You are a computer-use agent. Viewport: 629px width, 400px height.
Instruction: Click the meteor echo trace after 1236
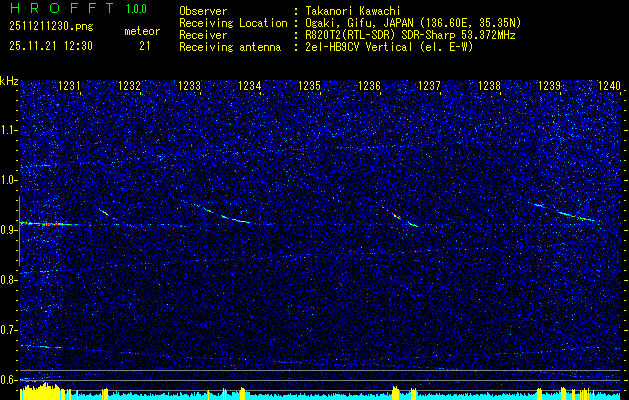click(x=404, y=220)
